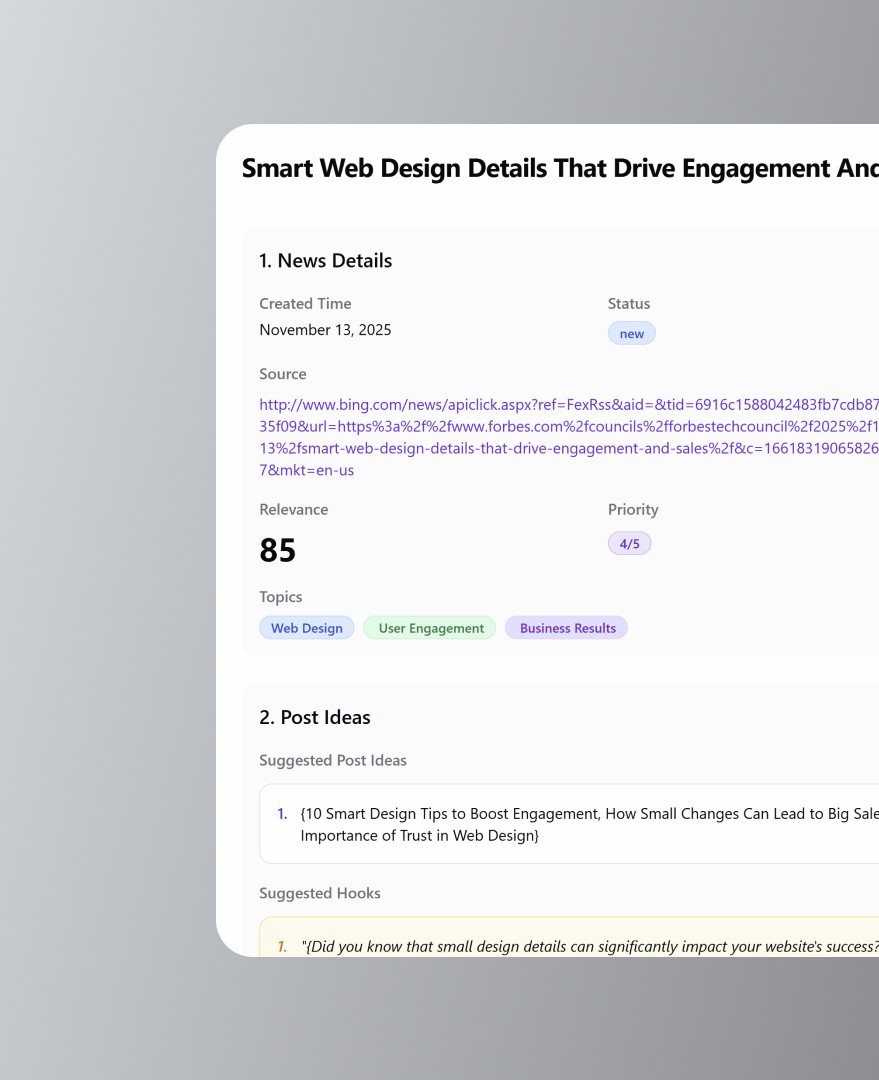Click the "Suggested Hooks" heading
Screen dimensions: 879x1080
pyautogui.click(x=320, y=893)
